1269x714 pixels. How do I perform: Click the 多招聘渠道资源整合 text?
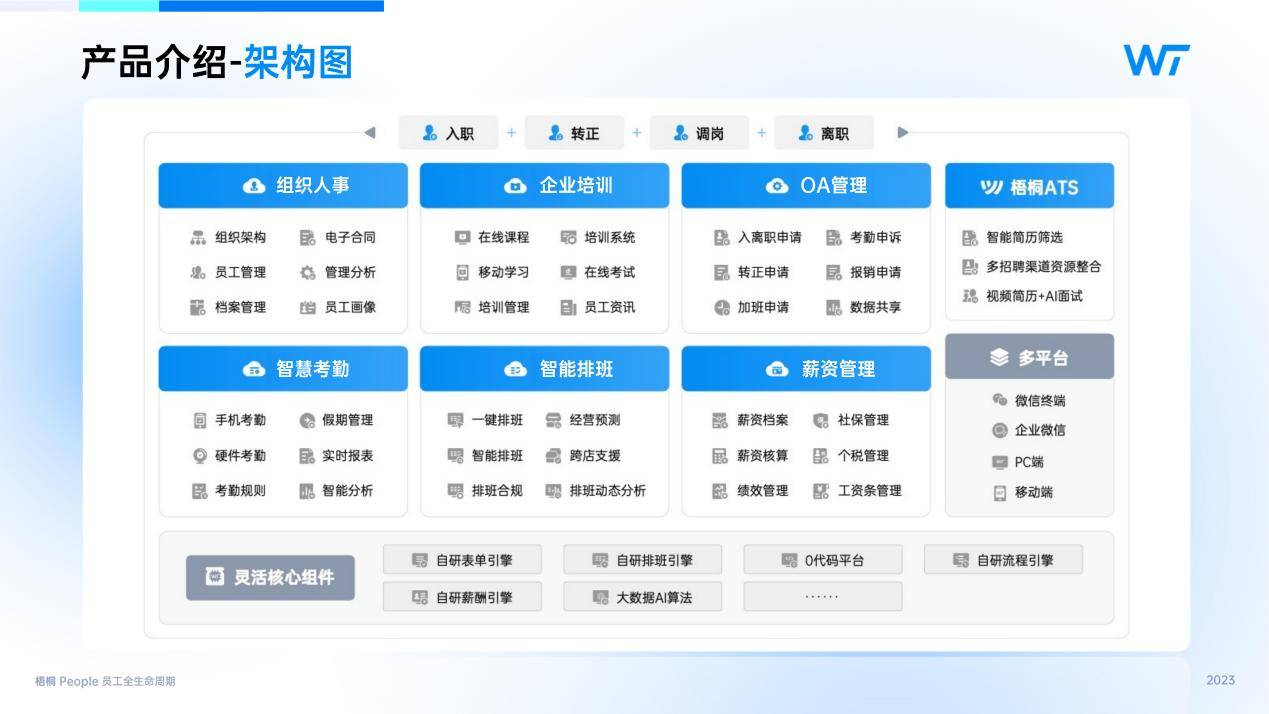[1043, 267]
